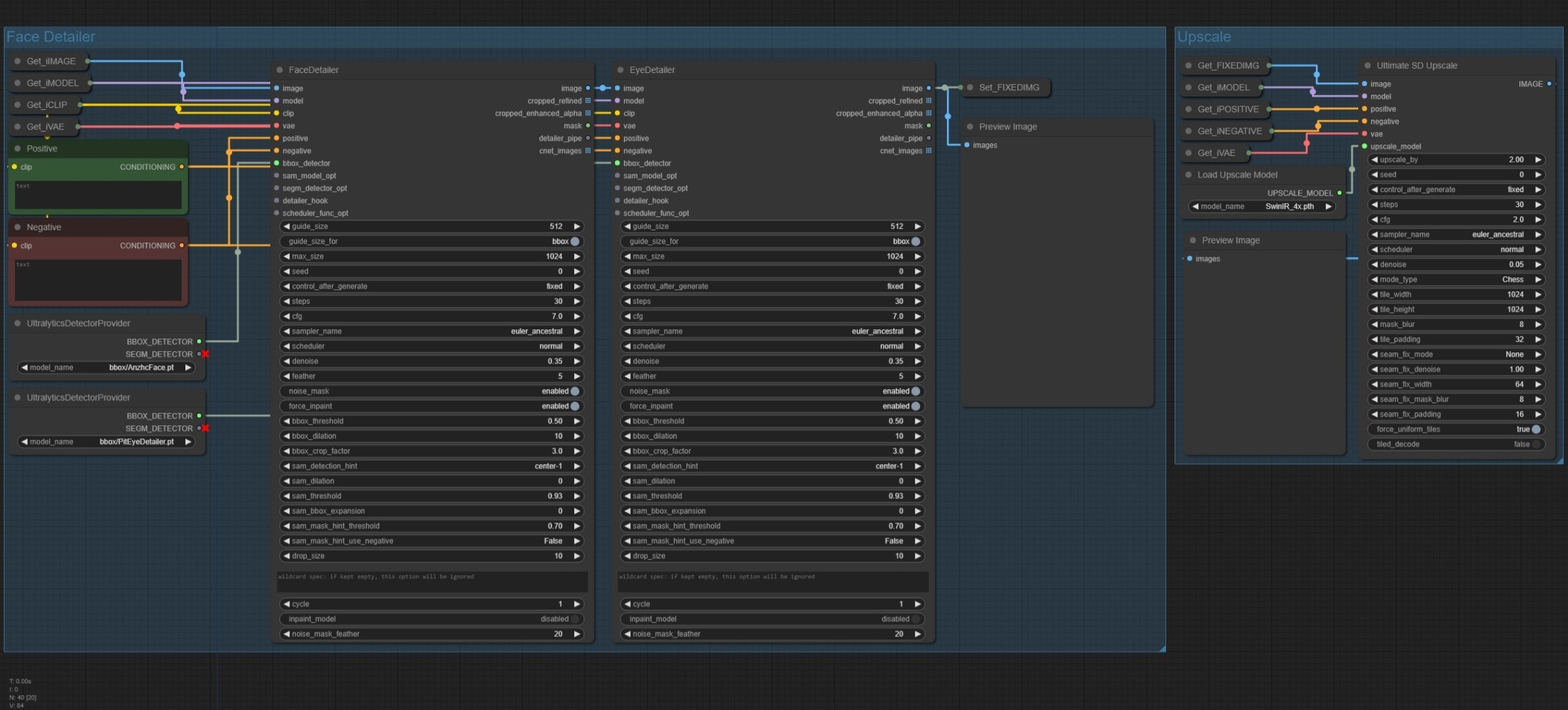This screenshot has width=1568, height=710.
Task: Click the EyeDetailer node collapse dot
Action: (x=620, y=70)
